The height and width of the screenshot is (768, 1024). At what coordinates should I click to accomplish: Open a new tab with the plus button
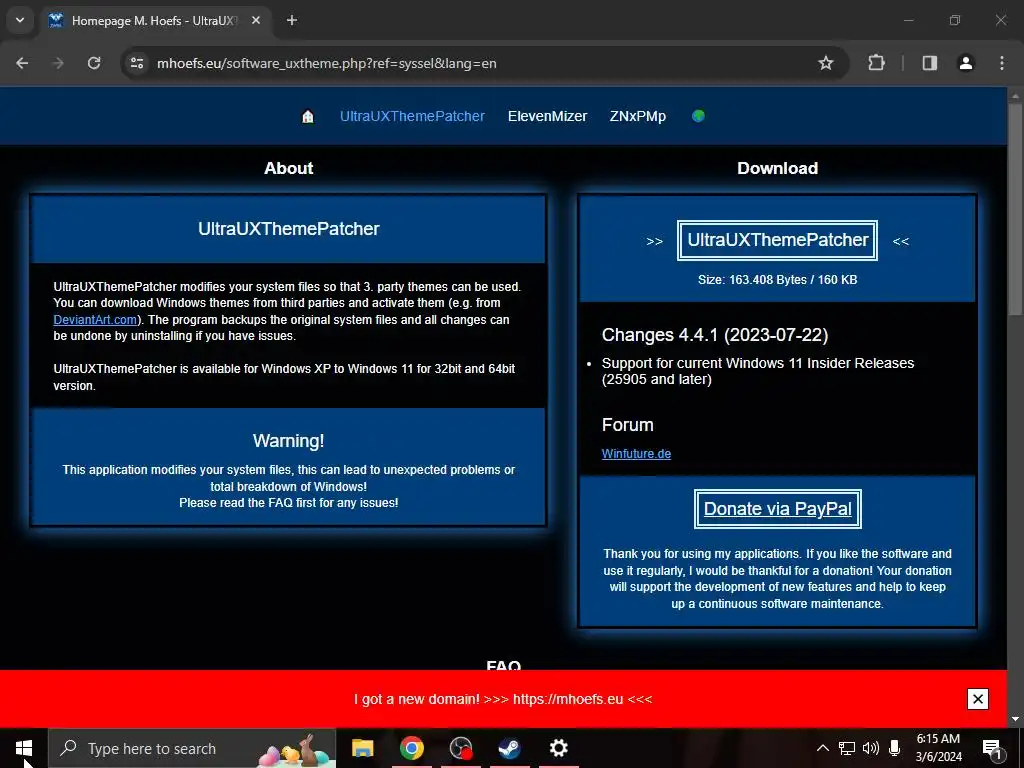[x=292, y=20]
